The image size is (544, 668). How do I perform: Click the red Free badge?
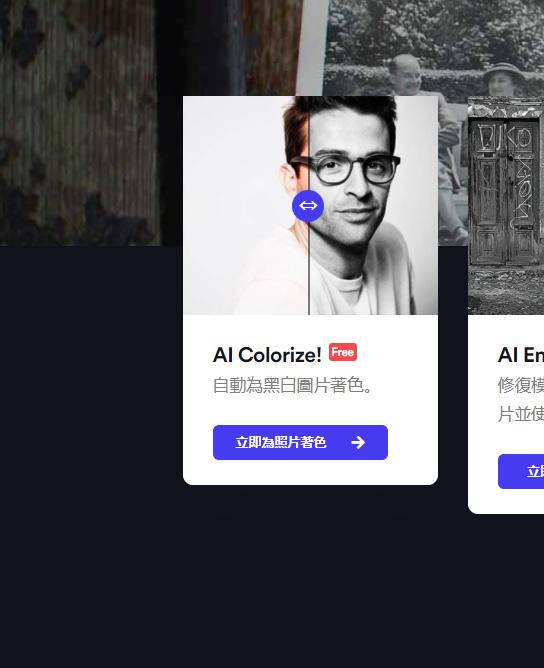343,352
